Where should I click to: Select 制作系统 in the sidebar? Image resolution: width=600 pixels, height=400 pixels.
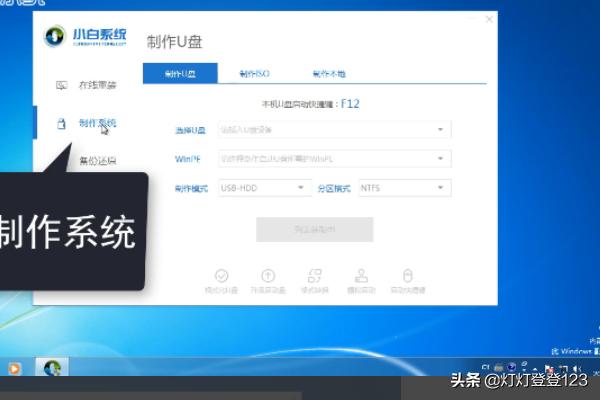[86, 123]
